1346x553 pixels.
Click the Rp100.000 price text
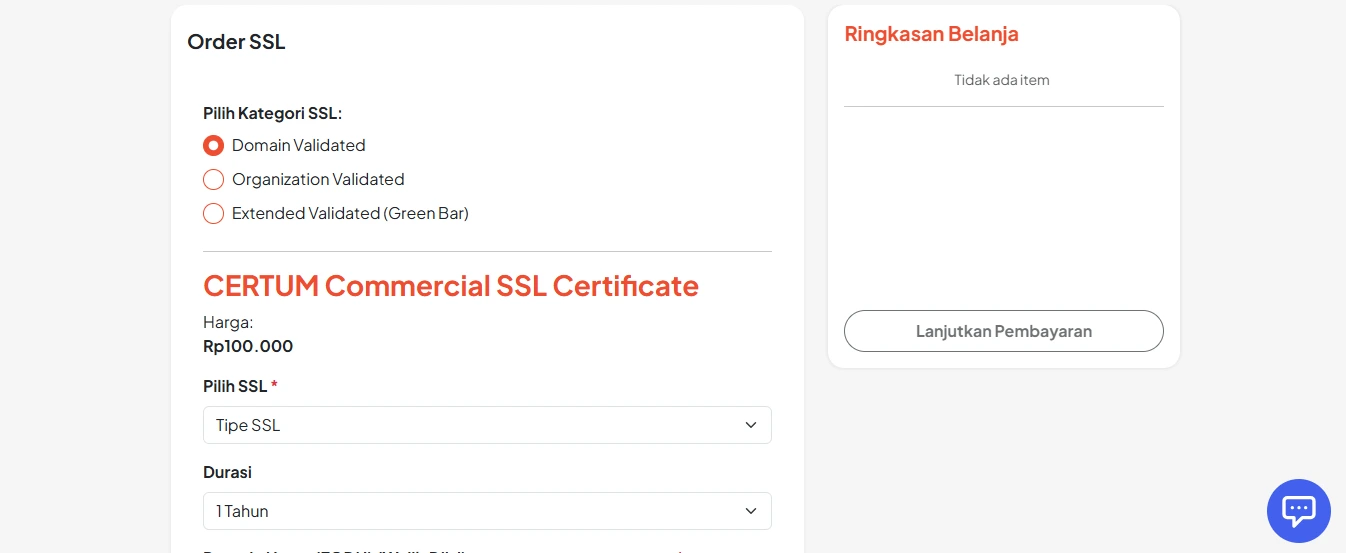click(248, 346)
